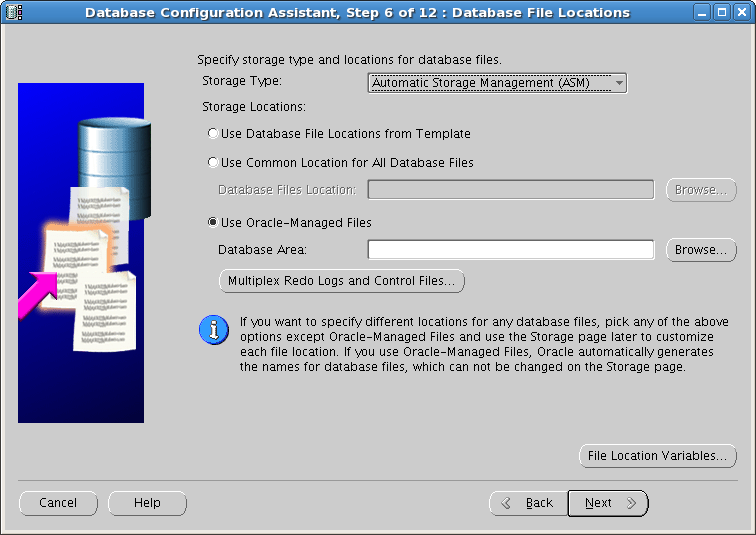The width and height of the screenshot is (756, 535).
Task: Click the Database Area label
Action: 262,250
